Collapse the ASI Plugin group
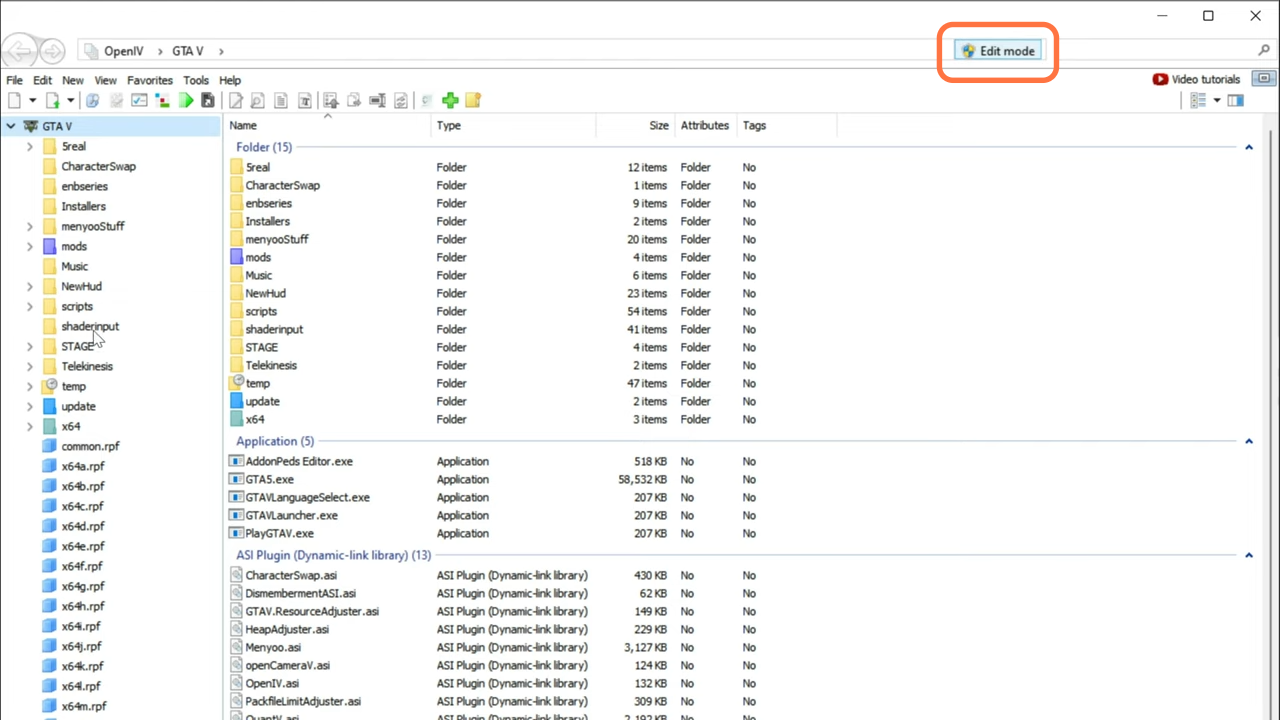Image resolution: width=1280 pixels, height=720 pixels. [x=1249, y=555]
